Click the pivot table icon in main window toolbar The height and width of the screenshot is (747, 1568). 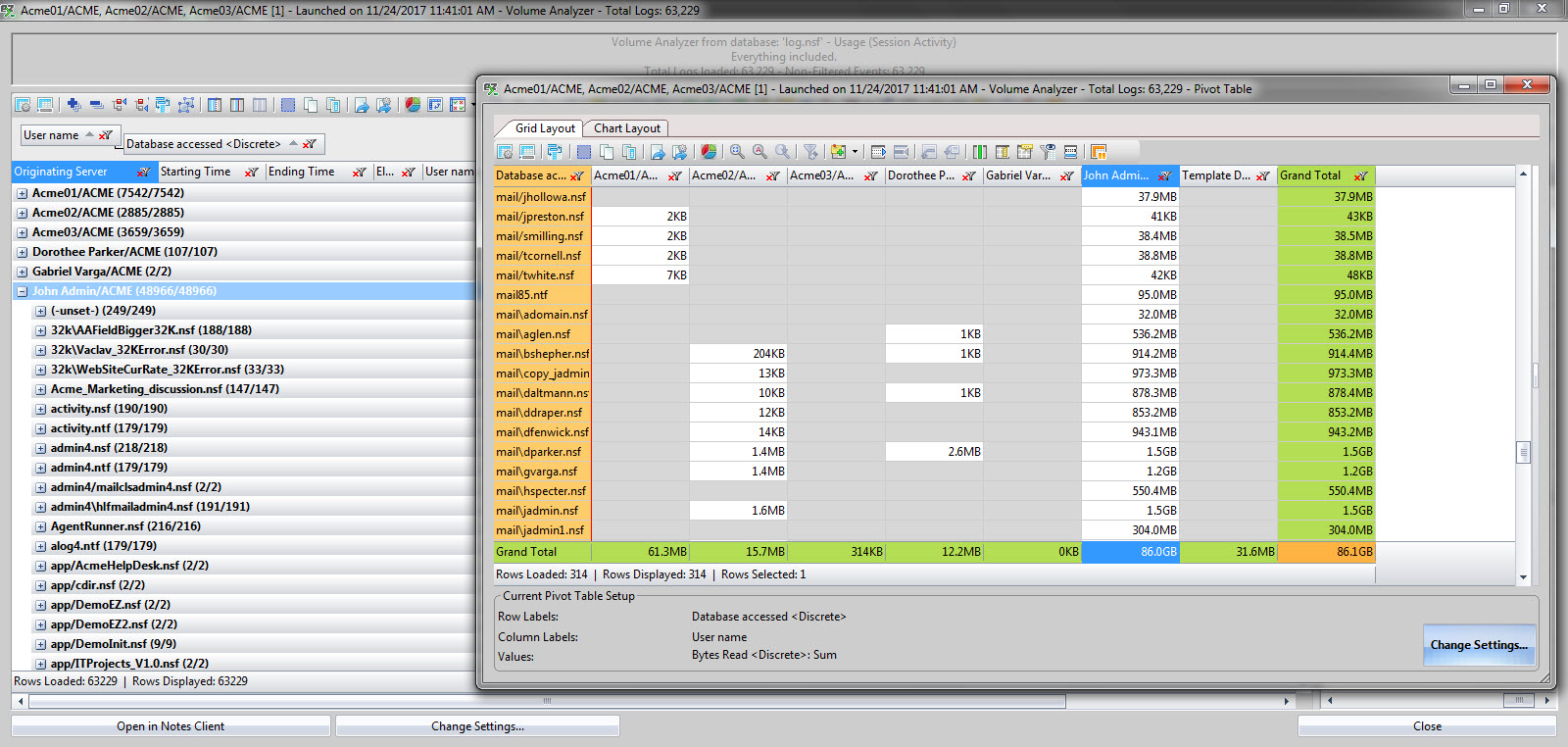tap(434, 105)
